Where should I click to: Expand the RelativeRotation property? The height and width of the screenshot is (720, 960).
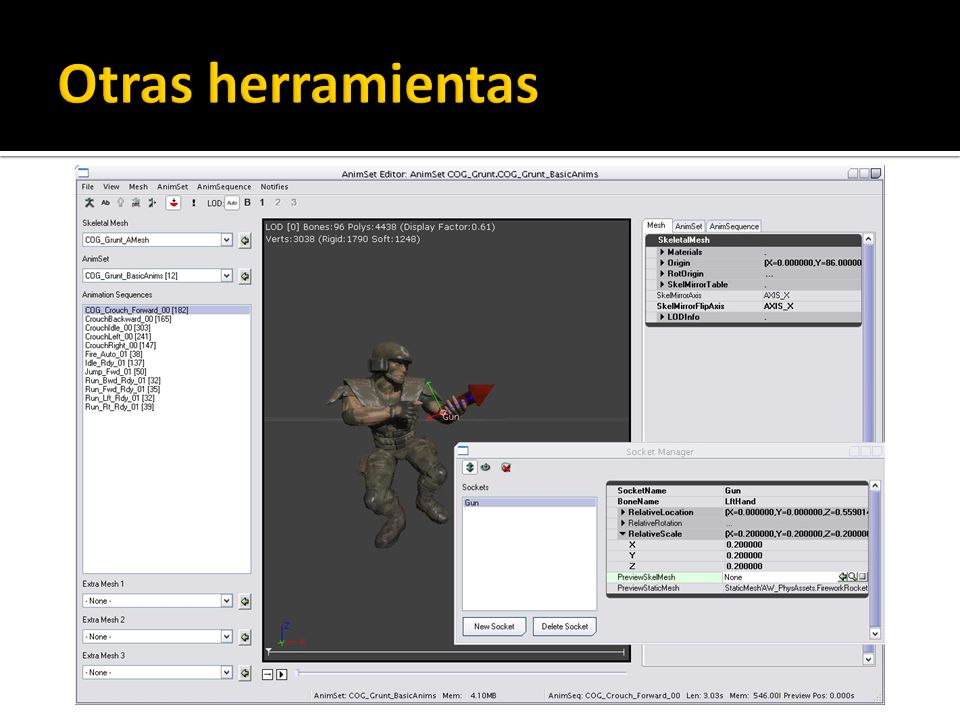[x=623, y=523]
